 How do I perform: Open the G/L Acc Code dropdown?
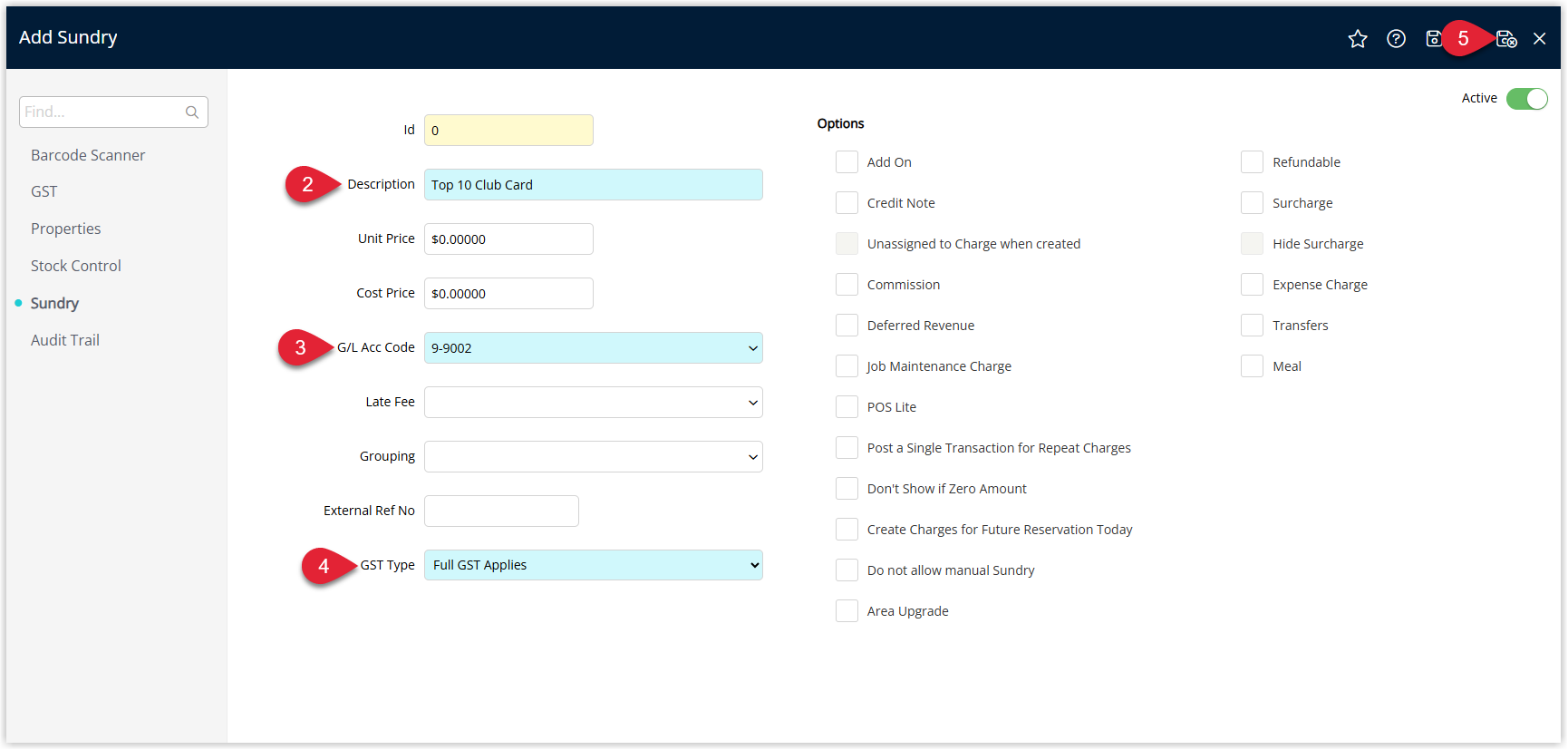tap(593, 348)
